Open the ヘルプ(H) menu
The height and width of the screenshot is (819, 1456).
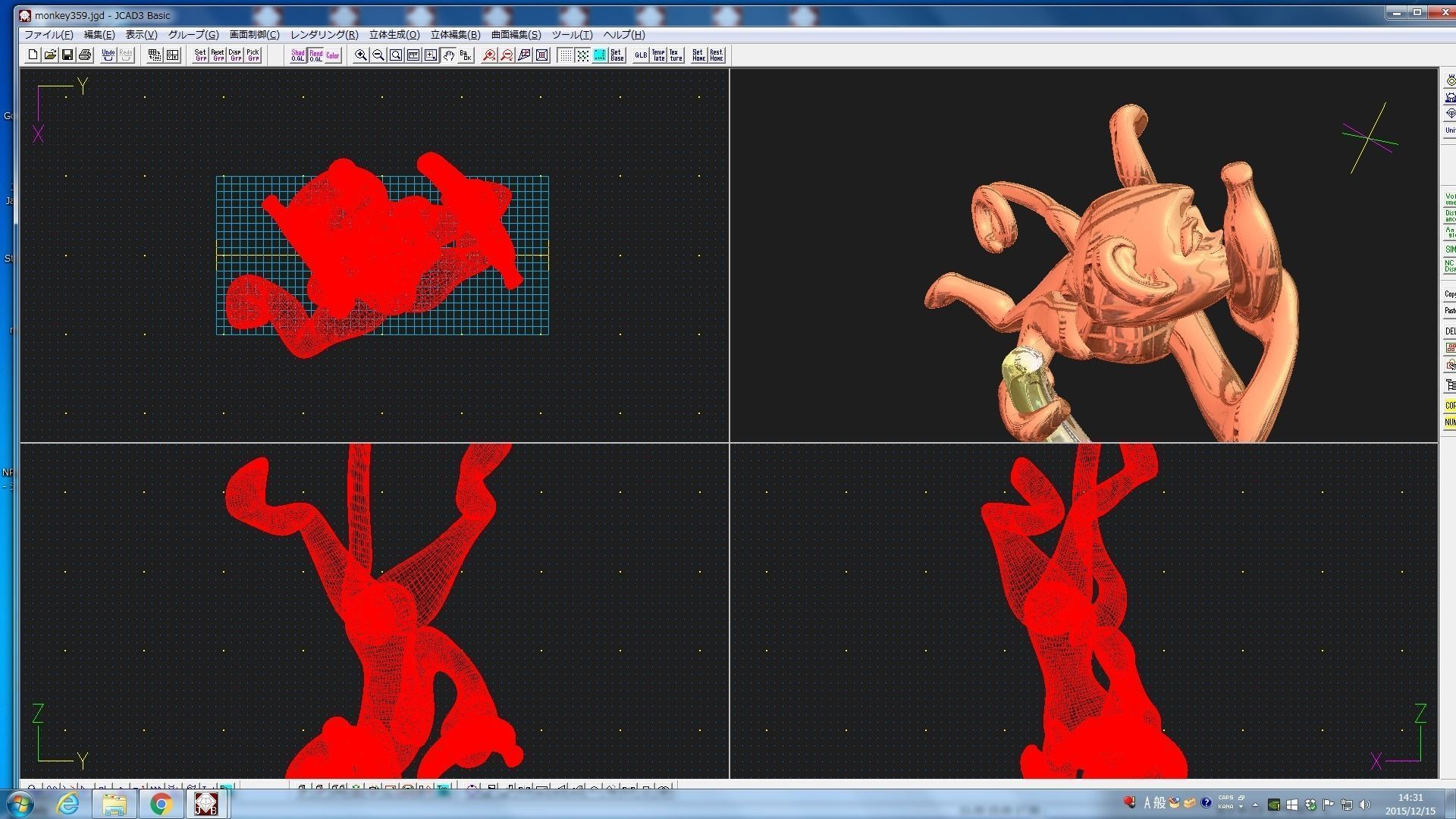pos(624,34)
